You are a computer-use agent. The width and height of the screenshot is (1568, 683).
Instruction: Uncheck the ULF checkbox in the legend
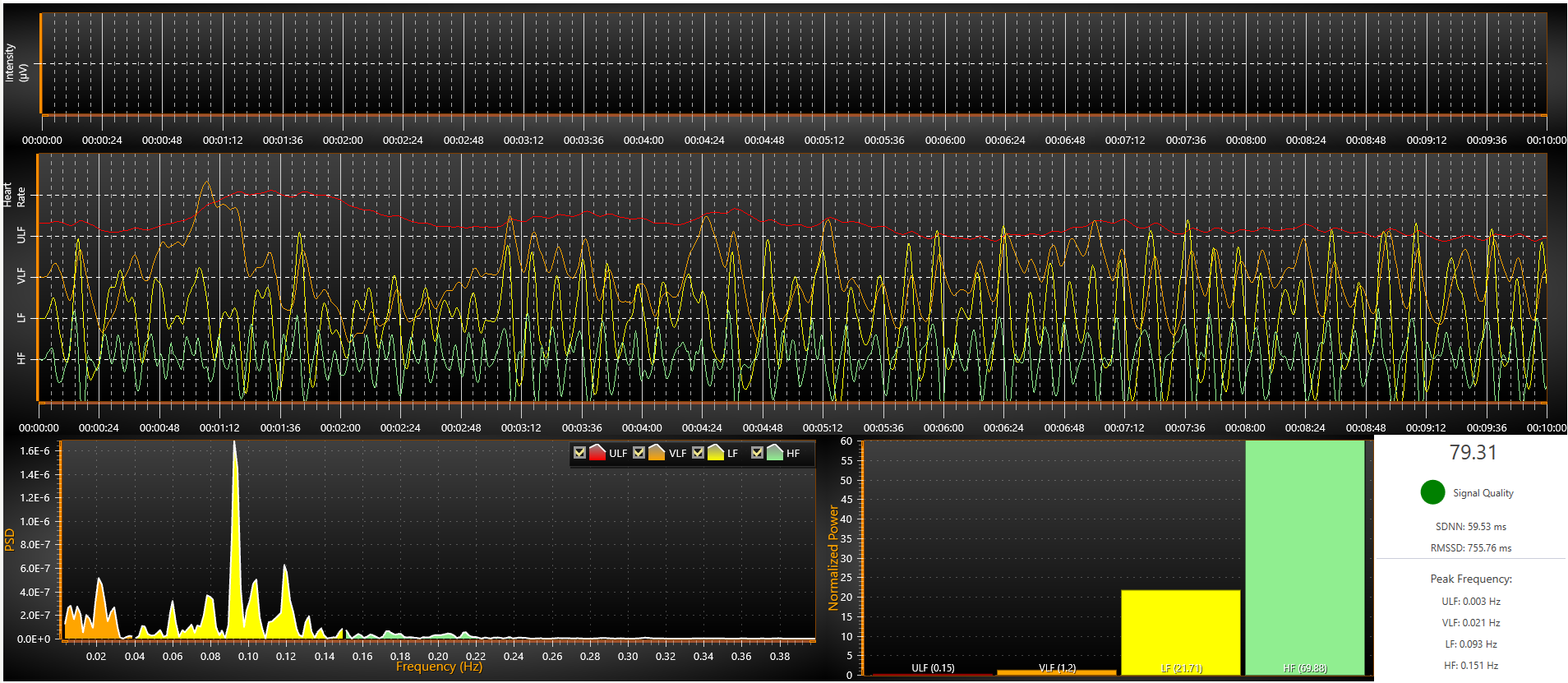(579, 452)
